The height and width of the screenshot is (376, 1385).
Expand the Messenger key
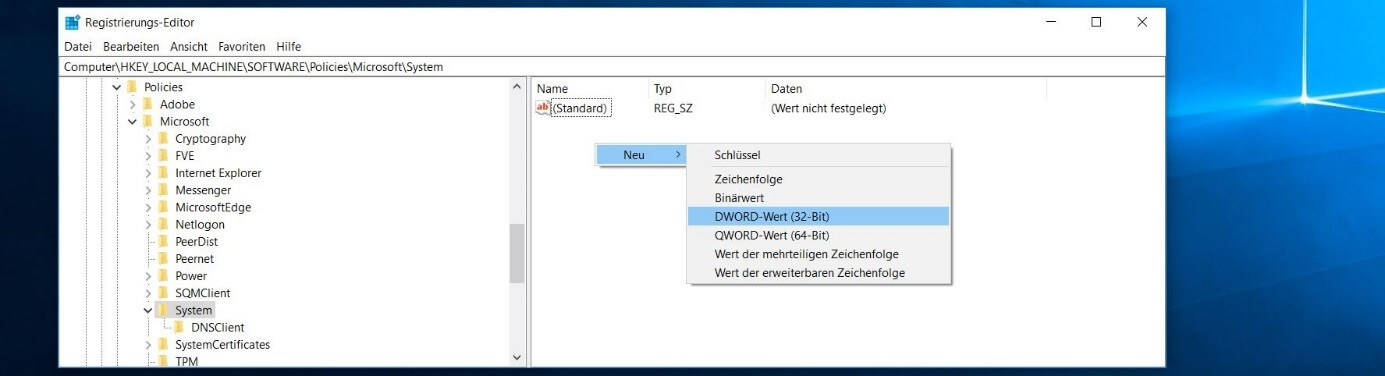coord(148,190)
